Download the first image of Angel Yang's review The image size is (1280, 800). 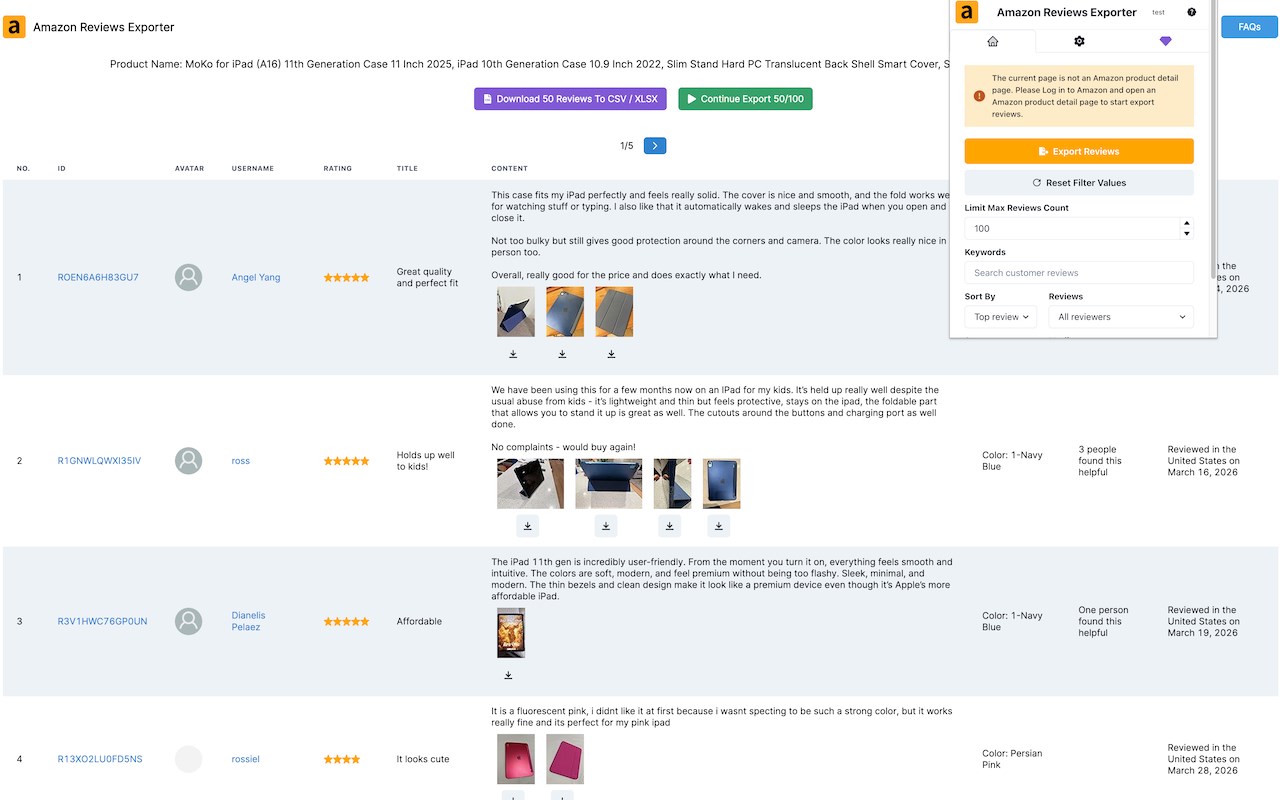(513, 354)
